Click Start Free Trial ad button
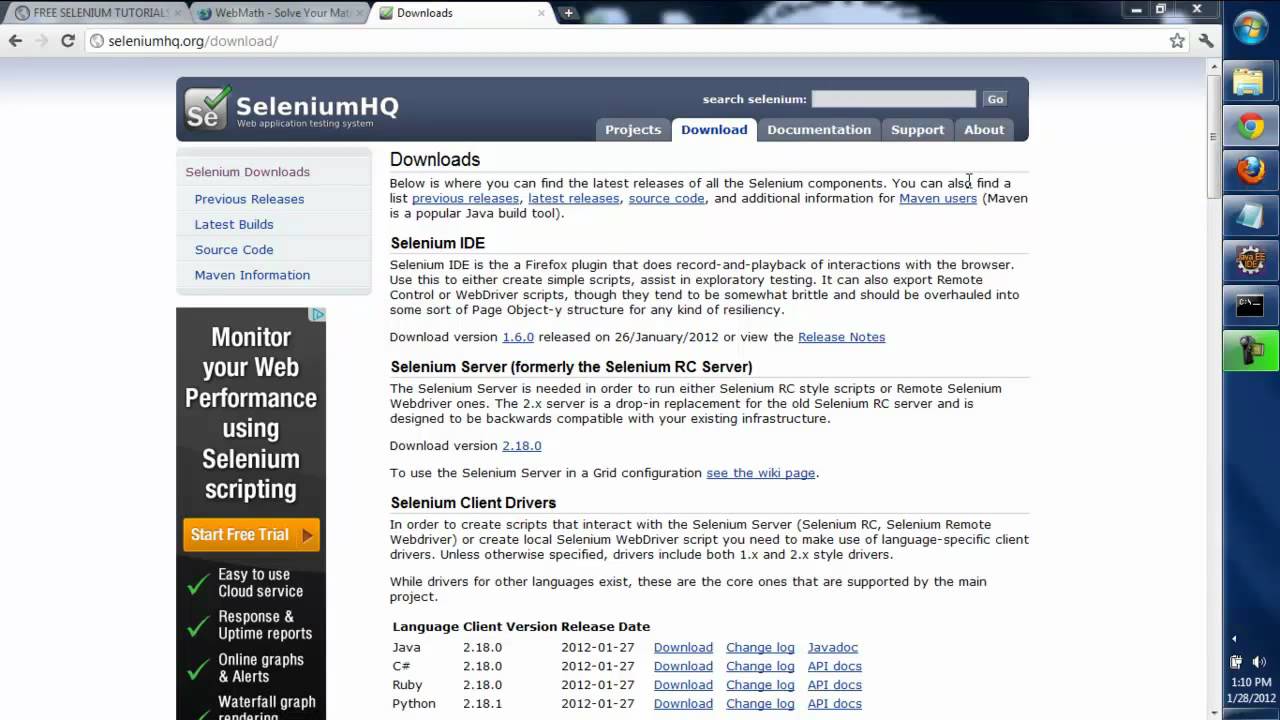This screenshot has height=720, width=1280. tap(251, 535)
